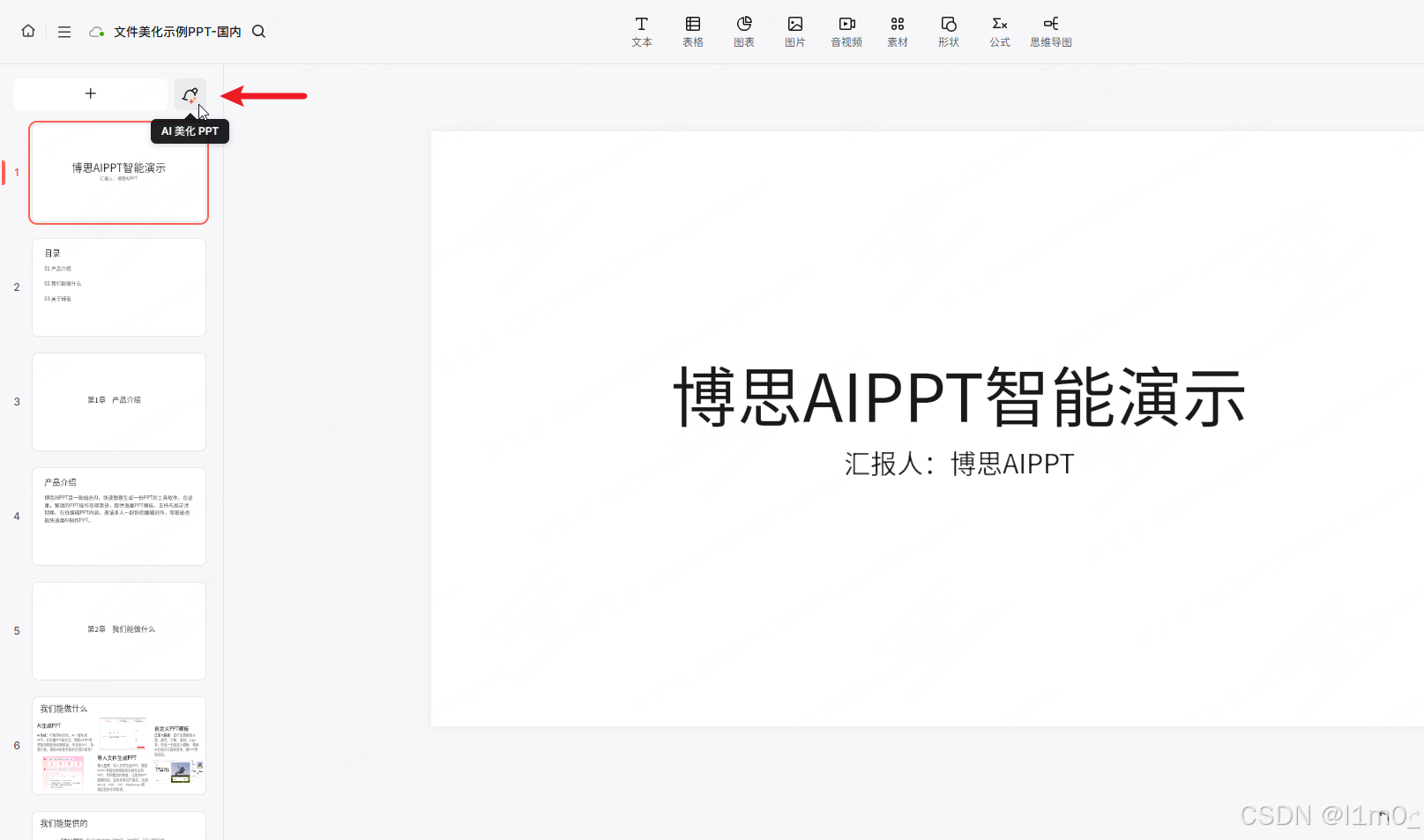
Task: Insert a mind map (思维导图)
Action: coord(1051,32)
